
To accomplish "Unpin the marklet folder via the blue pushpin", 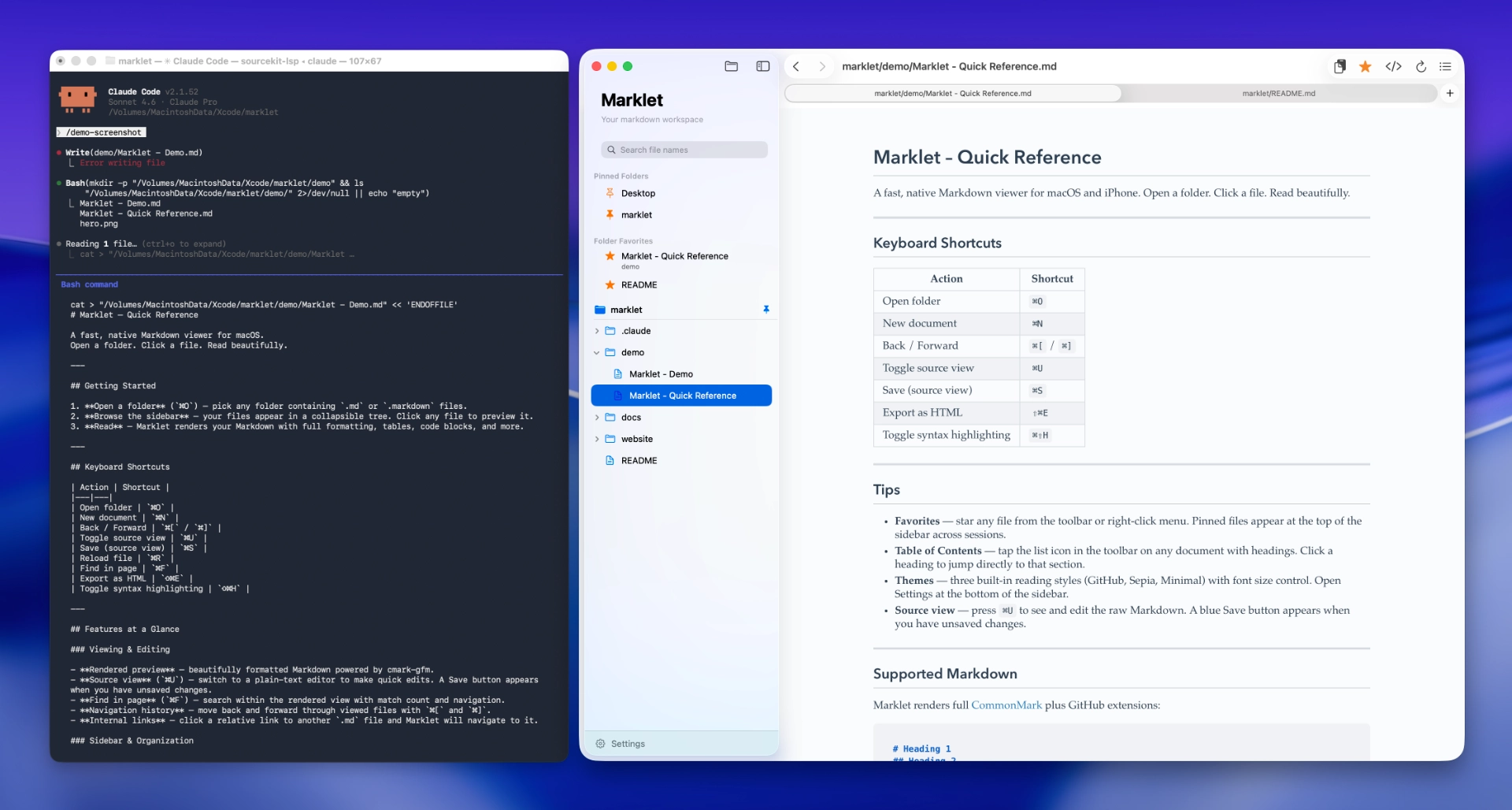I will 766,309.
